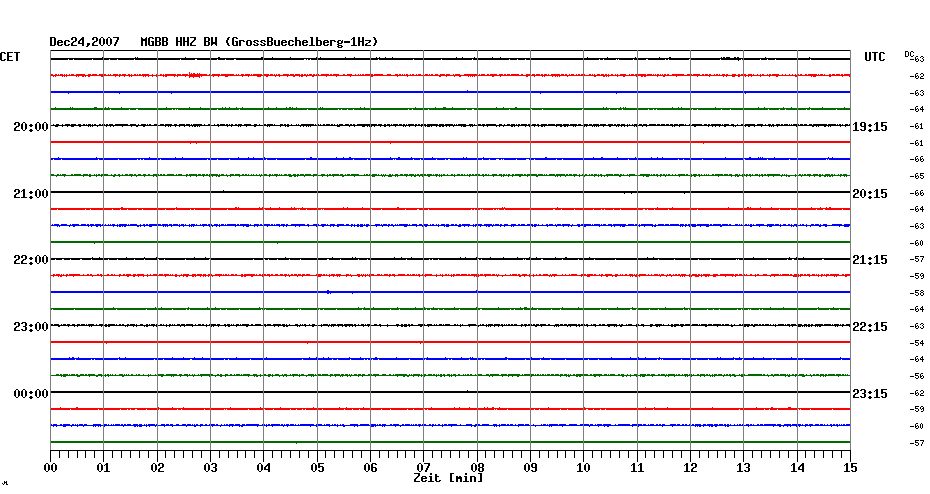Click the CET axis header
The width and height of the screenshot is (930, 494).
(x=9, y=57)
